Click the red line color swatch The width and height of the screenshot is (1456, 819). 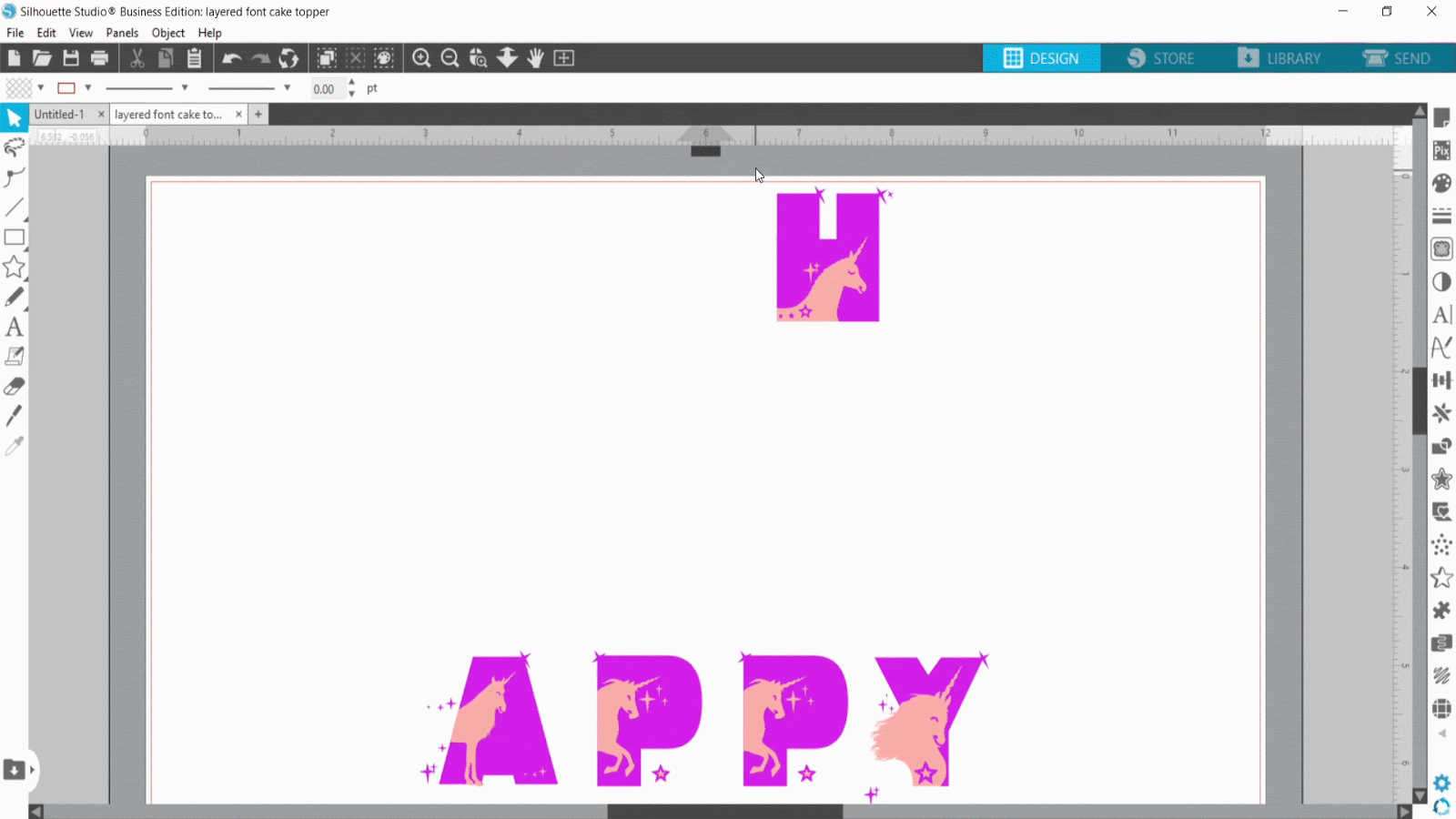[x=67, y=87]
